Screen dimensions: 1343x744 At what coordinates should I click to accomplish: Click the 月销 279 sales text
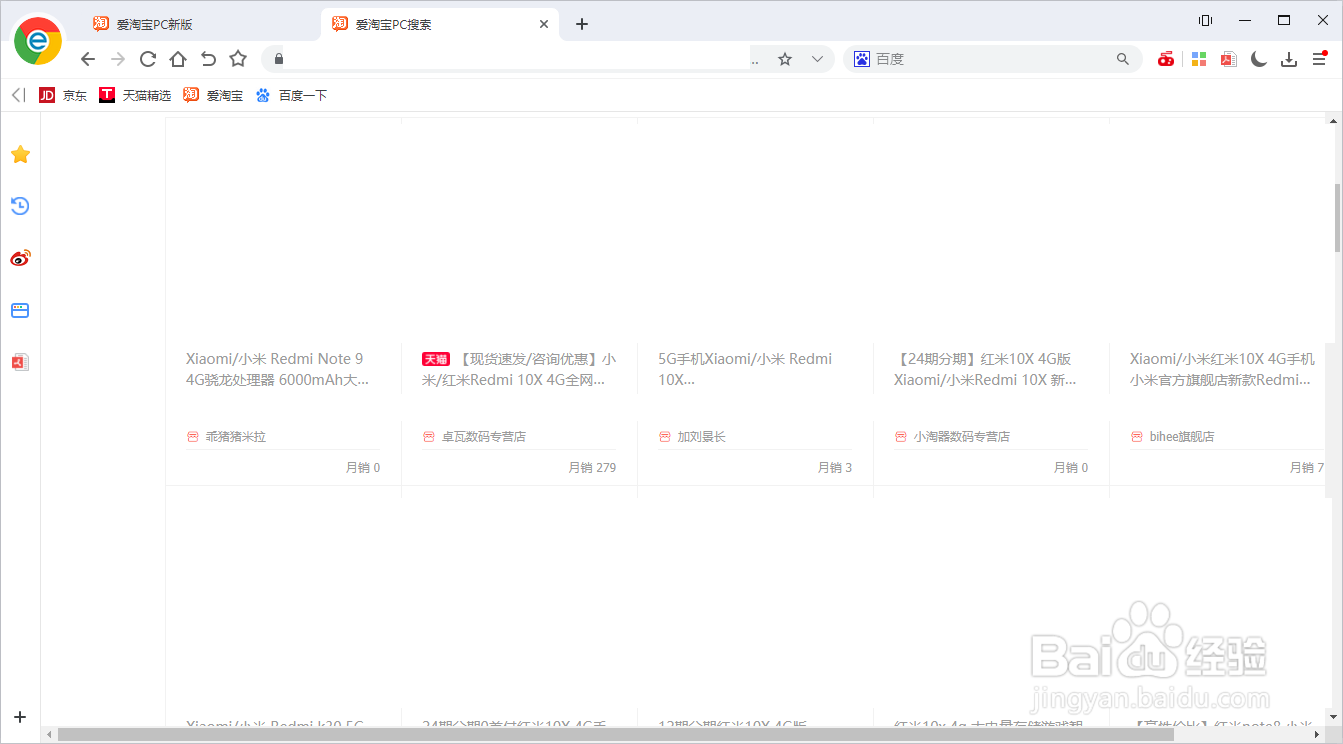coord(592,467)
